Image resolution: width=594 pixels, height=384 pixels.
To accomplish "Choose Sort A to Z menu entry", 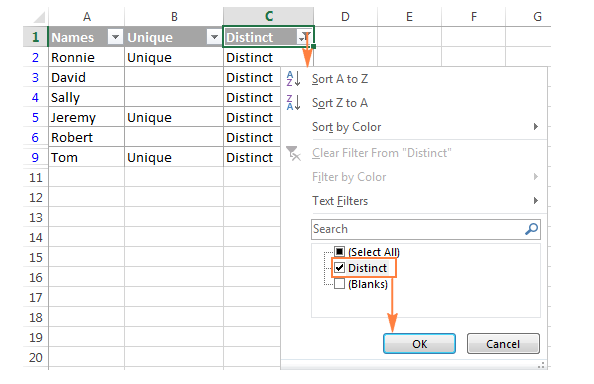I will coord(414,79).
